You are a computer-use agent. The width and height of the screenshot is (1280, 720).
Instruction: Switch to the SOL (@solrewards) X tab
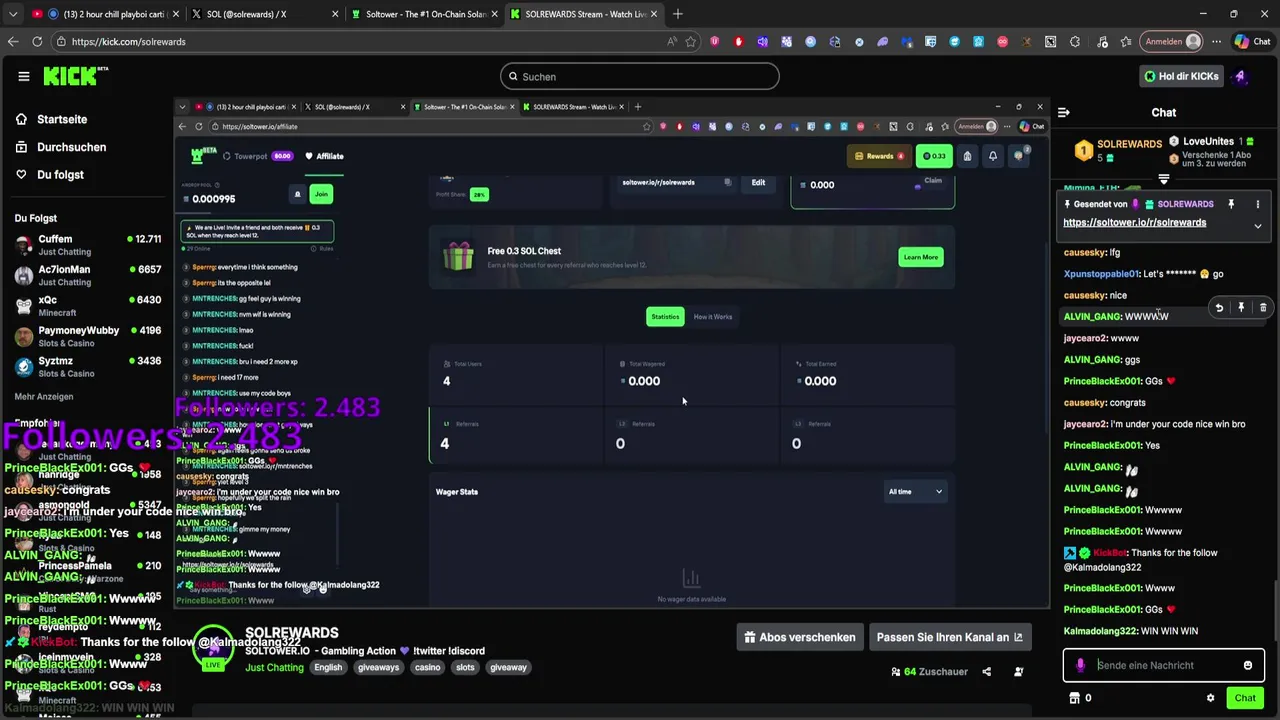coord(263,14)
